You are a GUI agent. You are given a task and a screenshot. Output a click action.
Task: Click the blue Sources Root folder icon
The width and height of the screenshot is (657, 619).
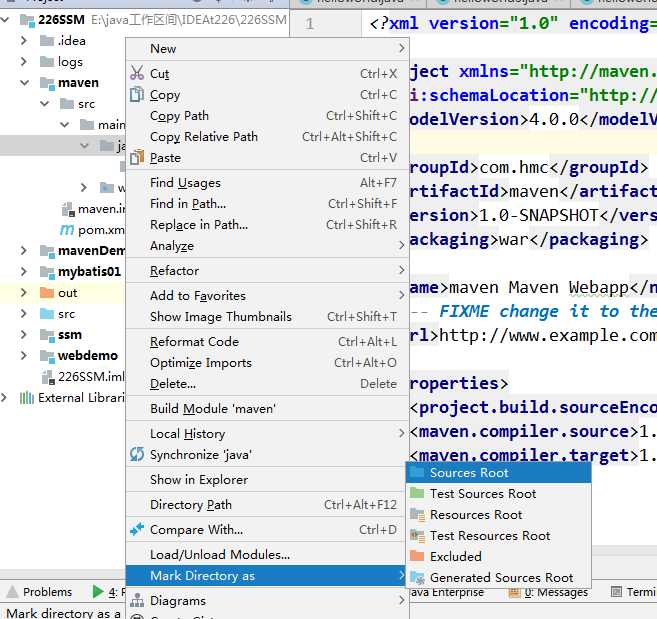(x=417, y=472)
